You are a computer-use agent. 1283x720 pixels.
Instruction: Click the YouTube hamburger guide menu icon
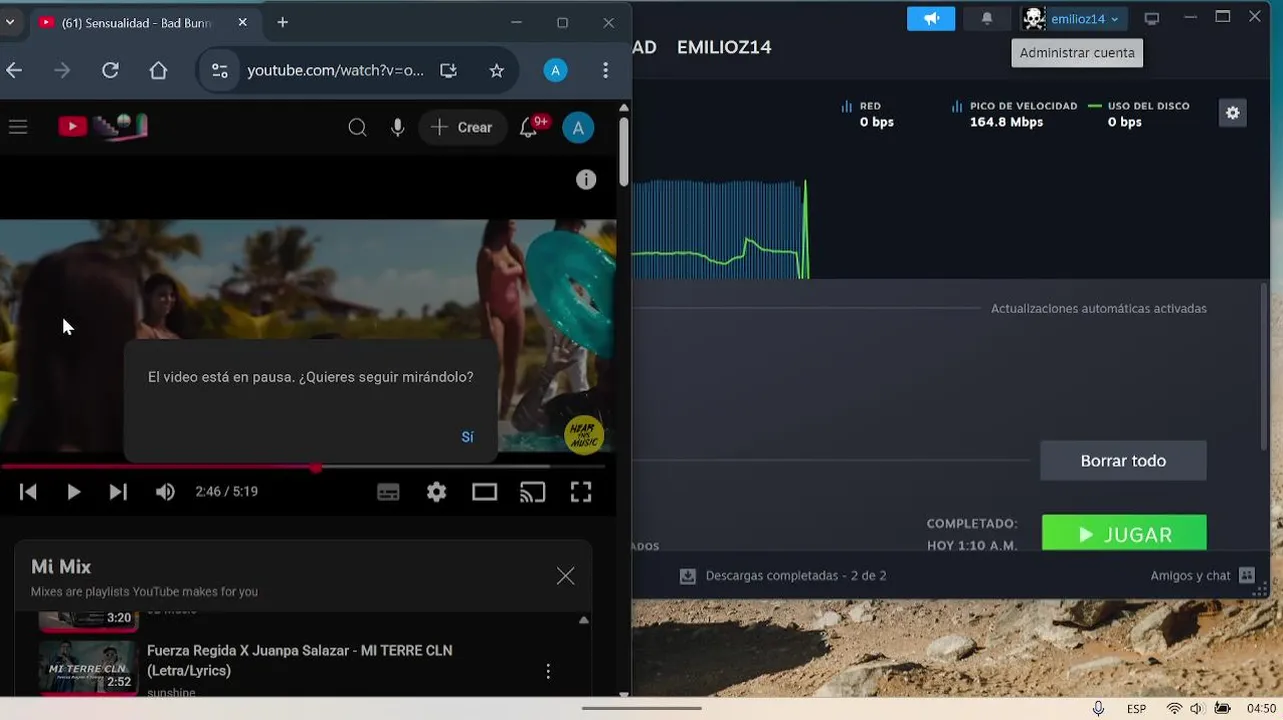[x=18, y=127]
